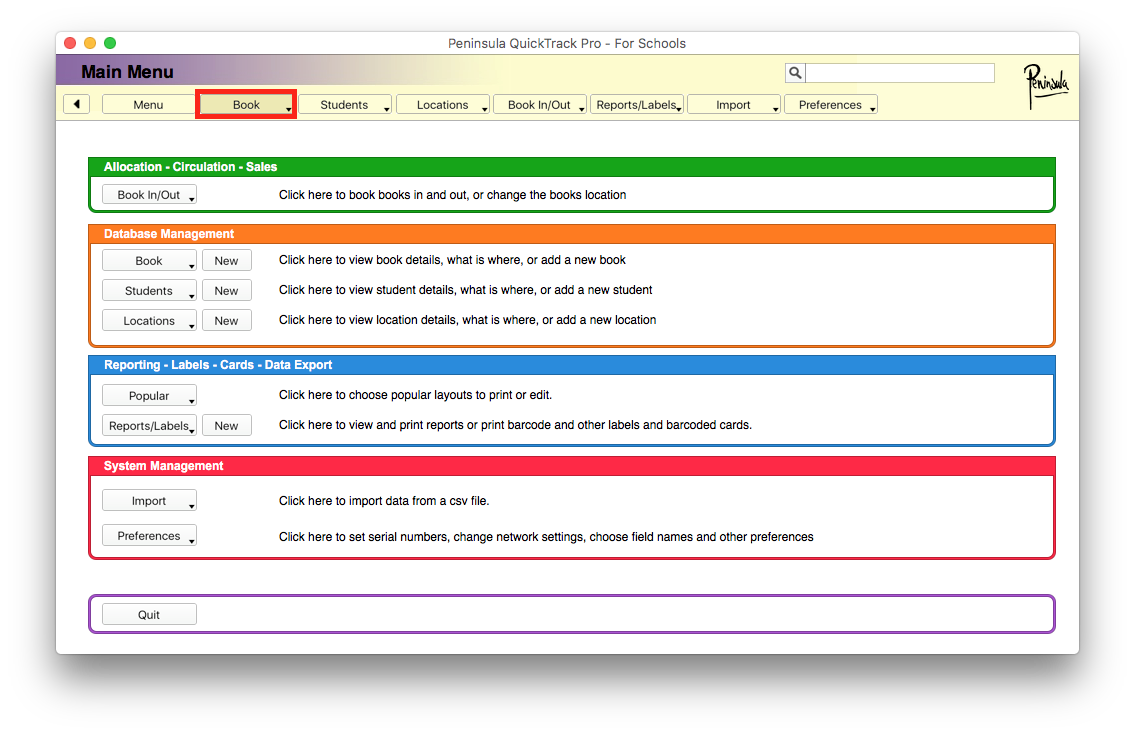Click text about viewing location details
The image size is (1135, 734).
[x=468, y=320]
